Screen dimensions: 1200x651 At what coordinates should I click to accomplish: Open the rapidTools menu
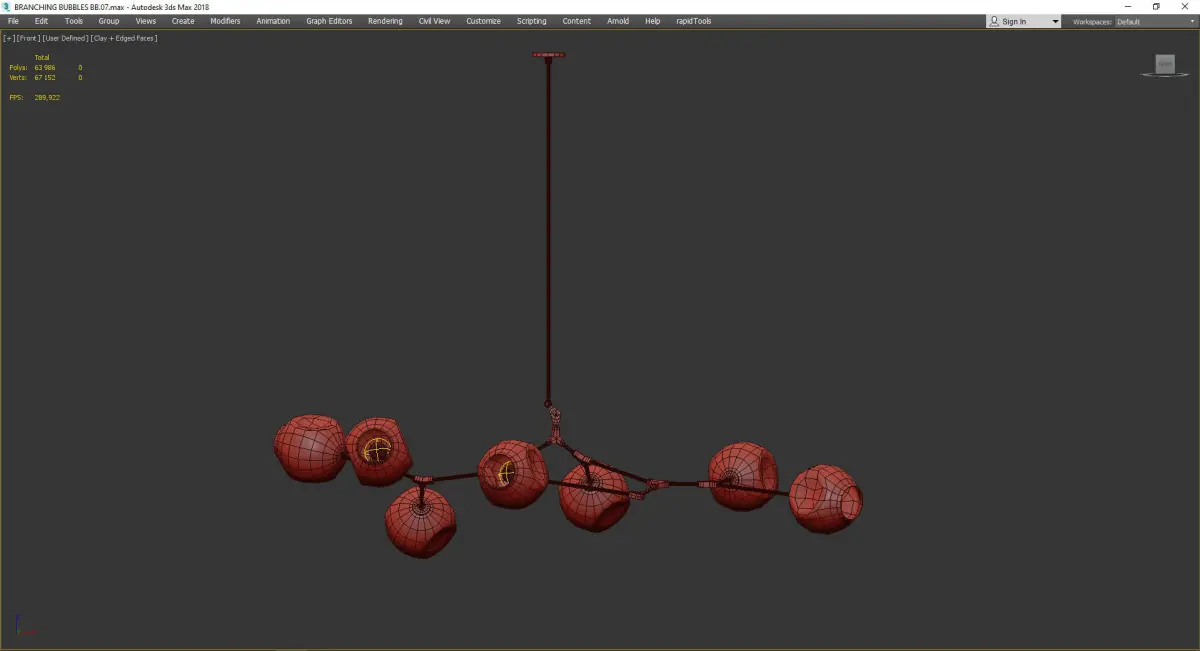coord(694,21)
